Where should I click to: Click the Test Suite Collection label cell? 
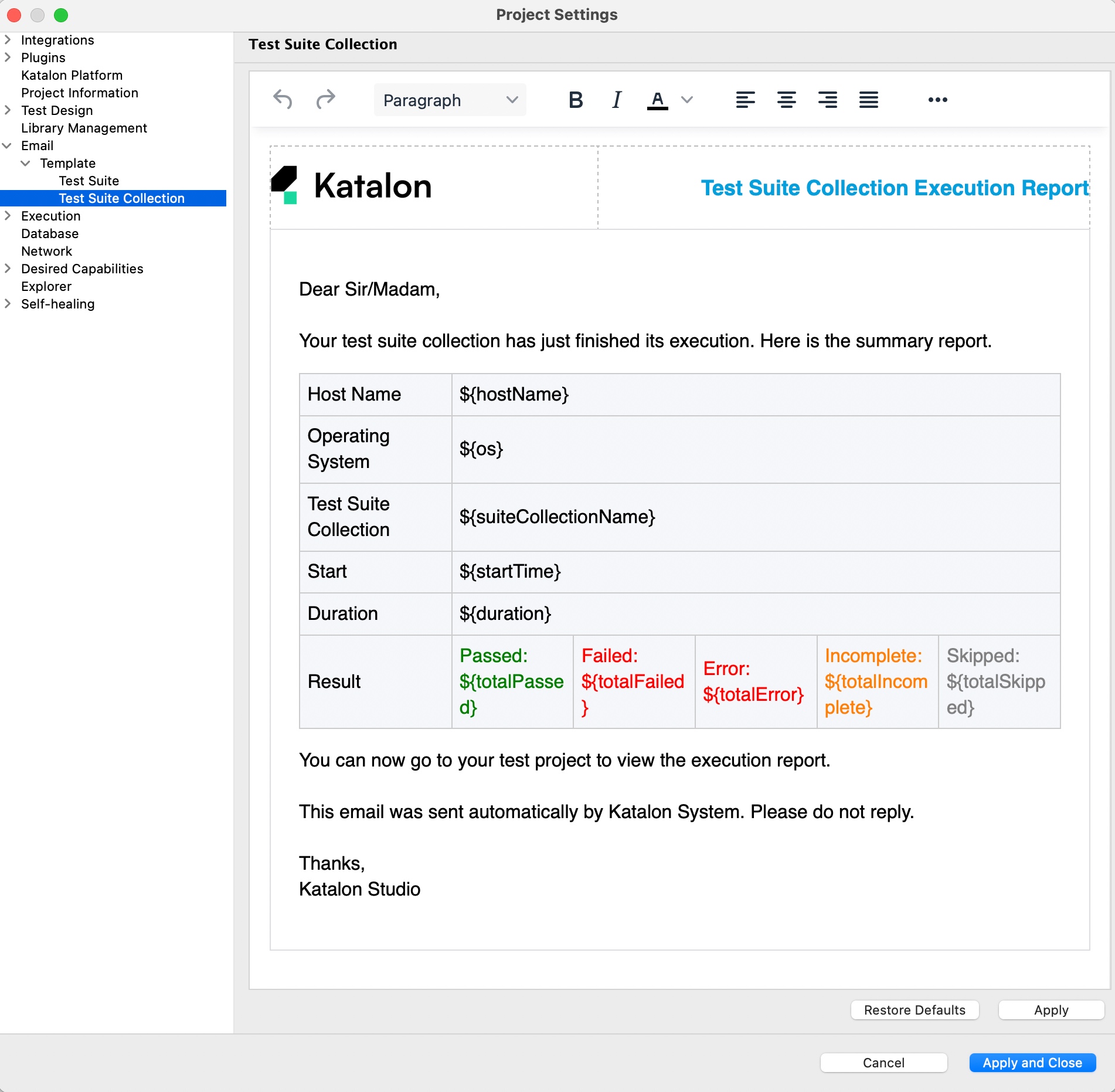pos(376,517)
